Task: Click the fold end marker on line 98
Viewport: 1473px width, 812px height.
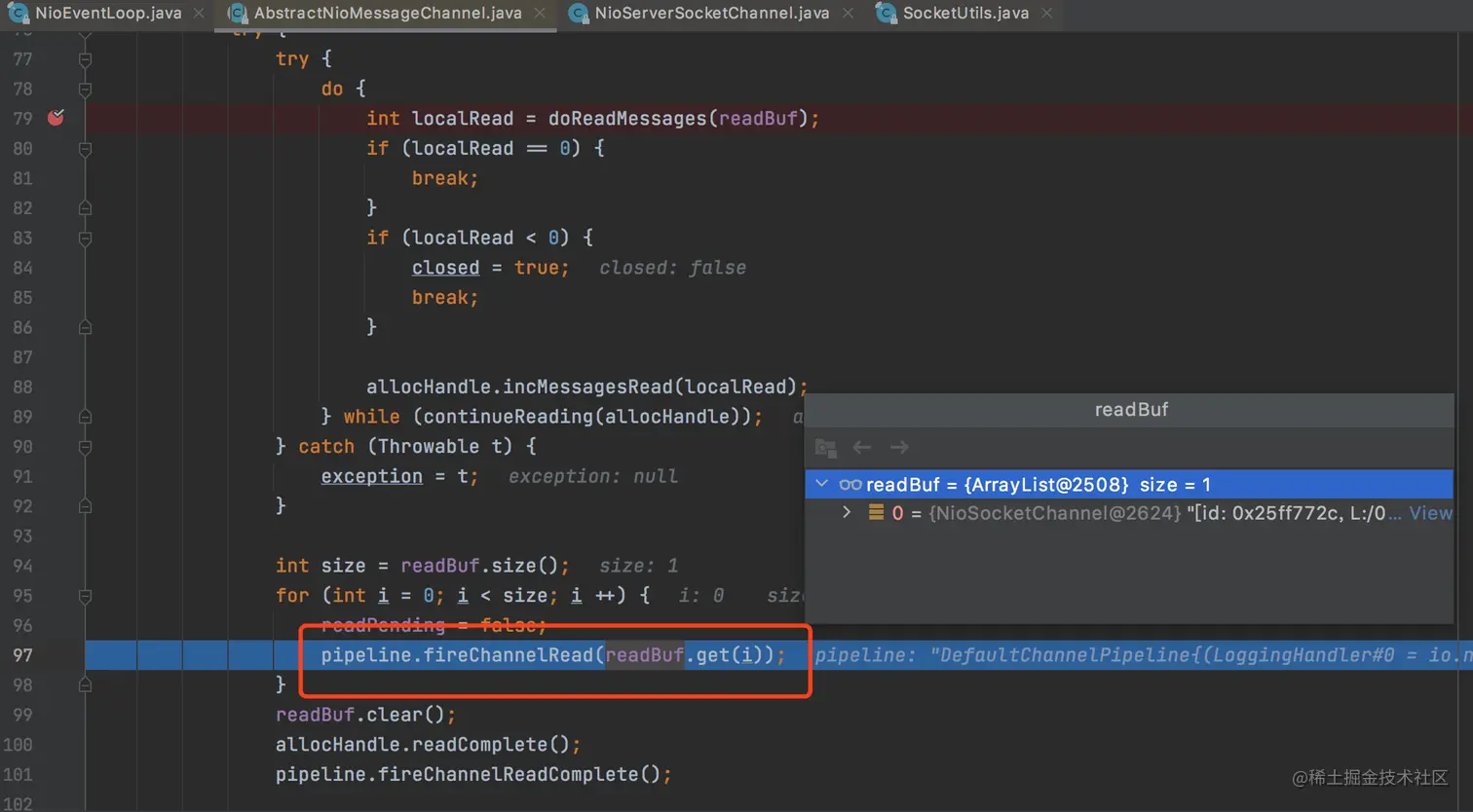Action: pyautogui.click(x=85, y=685)
